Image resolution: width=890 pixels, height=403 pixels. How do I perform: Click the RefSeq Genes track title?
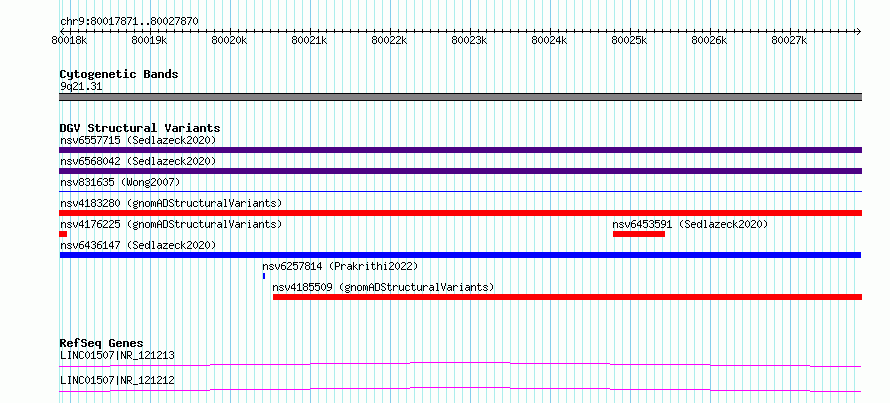click(102, 343)
